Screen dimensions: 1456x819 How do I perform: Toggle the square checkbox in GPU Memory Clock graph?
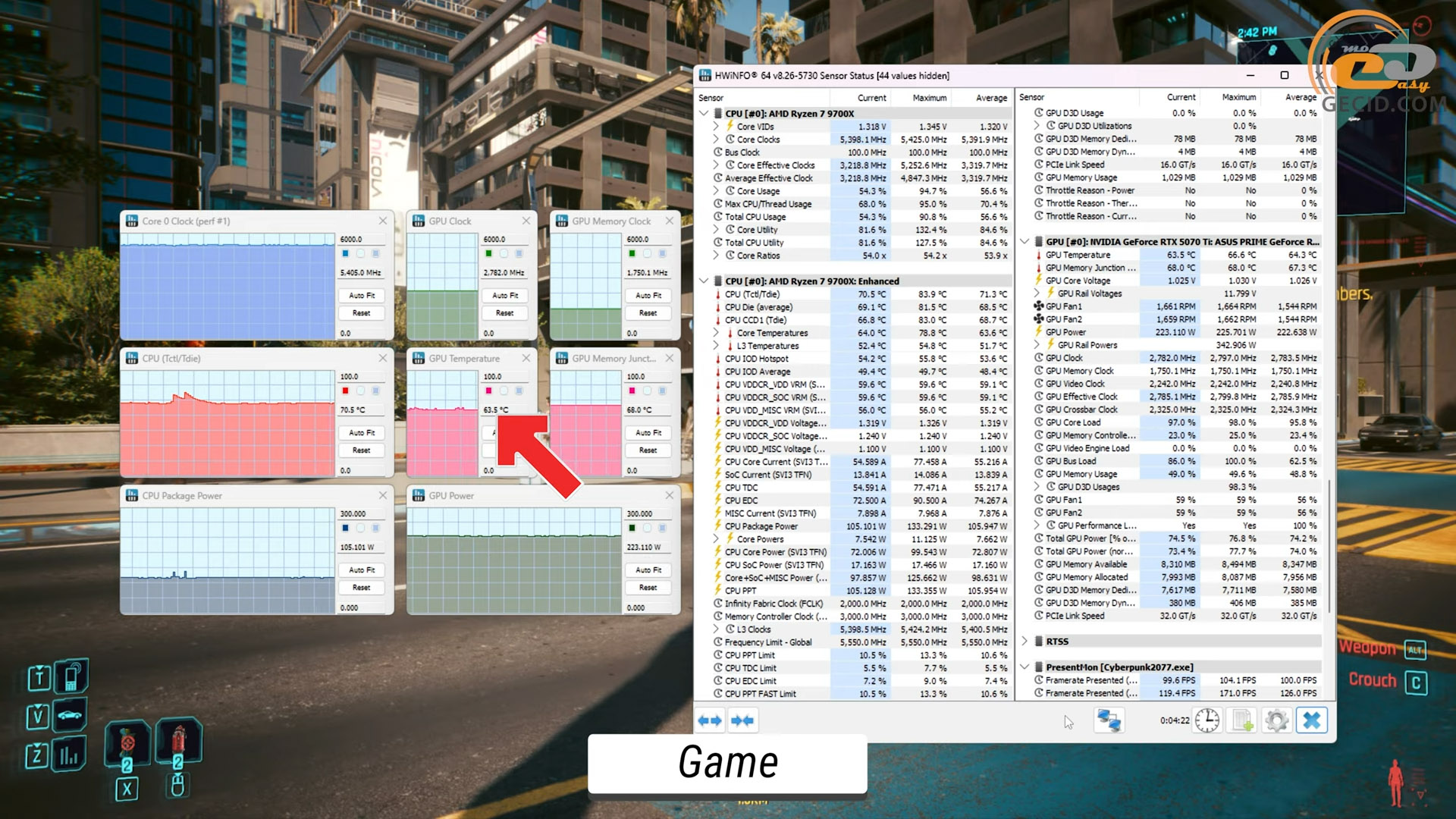pyautogui.click(x=662, y=253)
